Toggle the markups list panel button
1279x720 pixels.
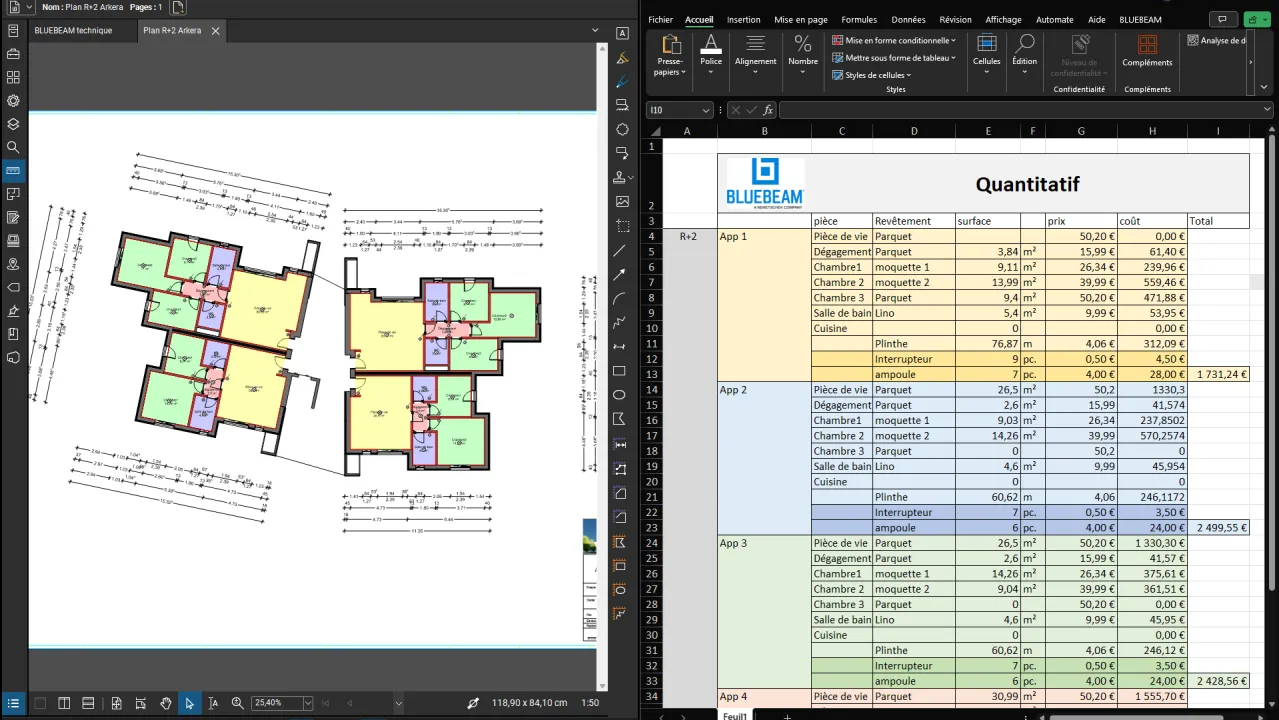[13, 703]
